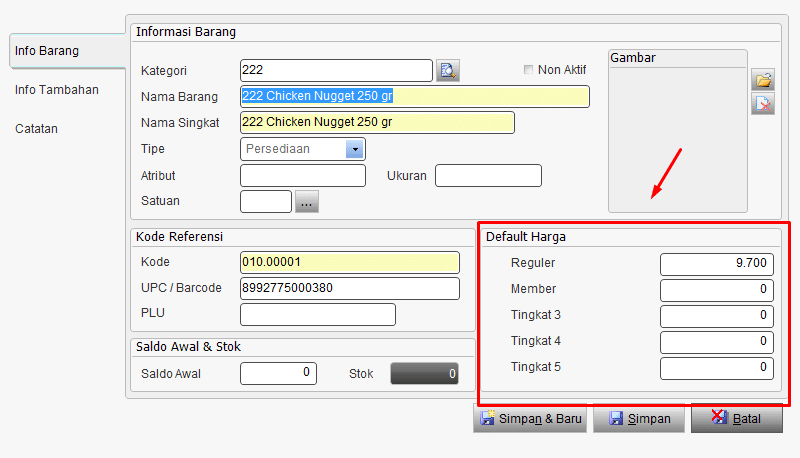
Task: Focus the Saldo Awal input box
Action: pyautogui.click(x=278, y=374)
